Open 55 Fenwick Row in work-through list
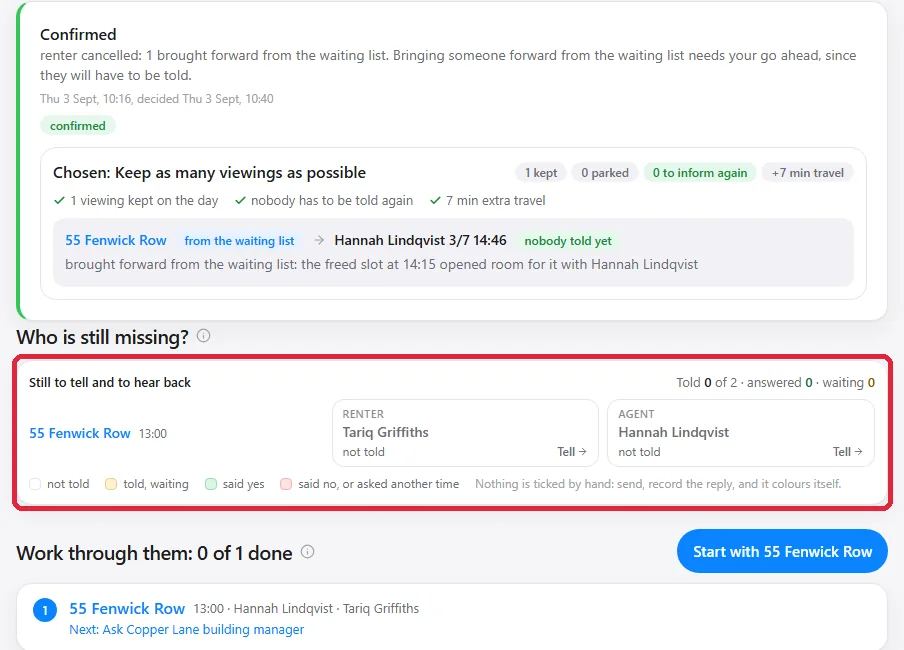904x650 pixels. click(x=127, y=608)
